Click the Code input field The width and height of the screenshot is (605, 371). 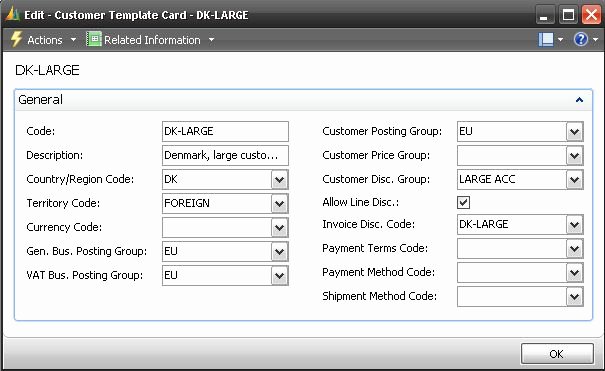pos(225,132)
